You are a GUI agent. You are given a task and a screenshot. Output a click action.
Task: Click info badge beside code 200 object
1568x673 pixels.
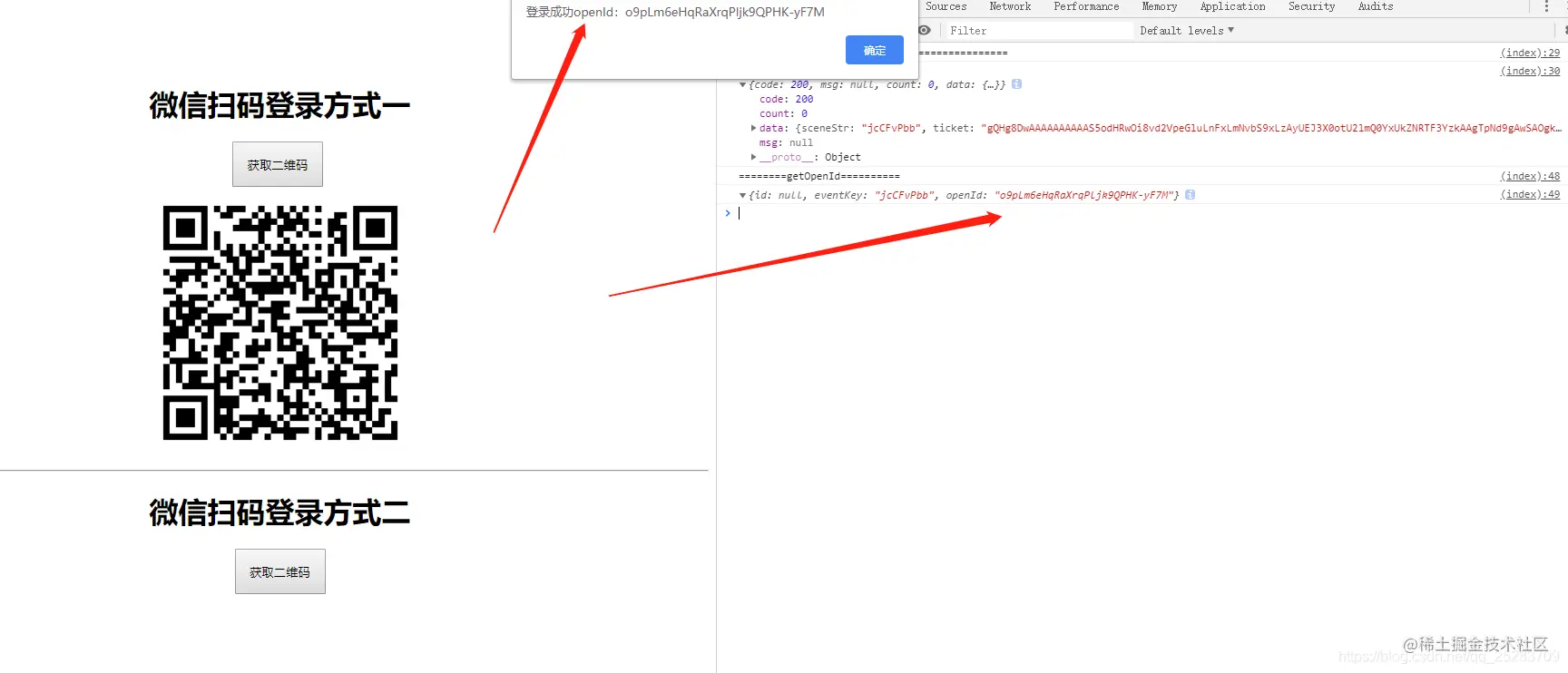pyautogui.click(x=1016, y=84)
